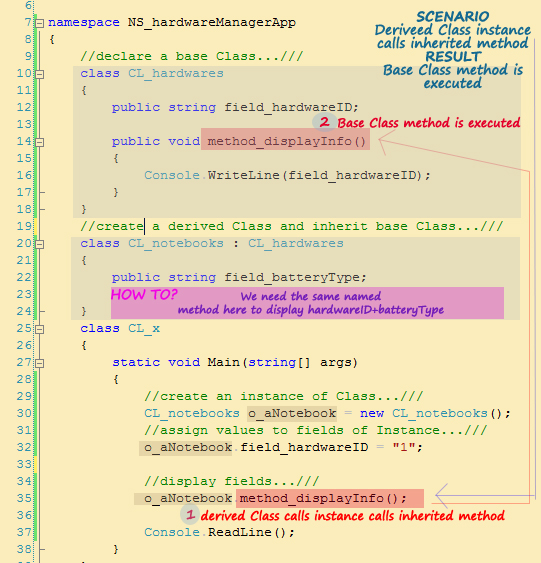This screenshot has height=563, width=541.
Task: Collapse the class CL_notebooks region
Action: click(x=39, y=244)
